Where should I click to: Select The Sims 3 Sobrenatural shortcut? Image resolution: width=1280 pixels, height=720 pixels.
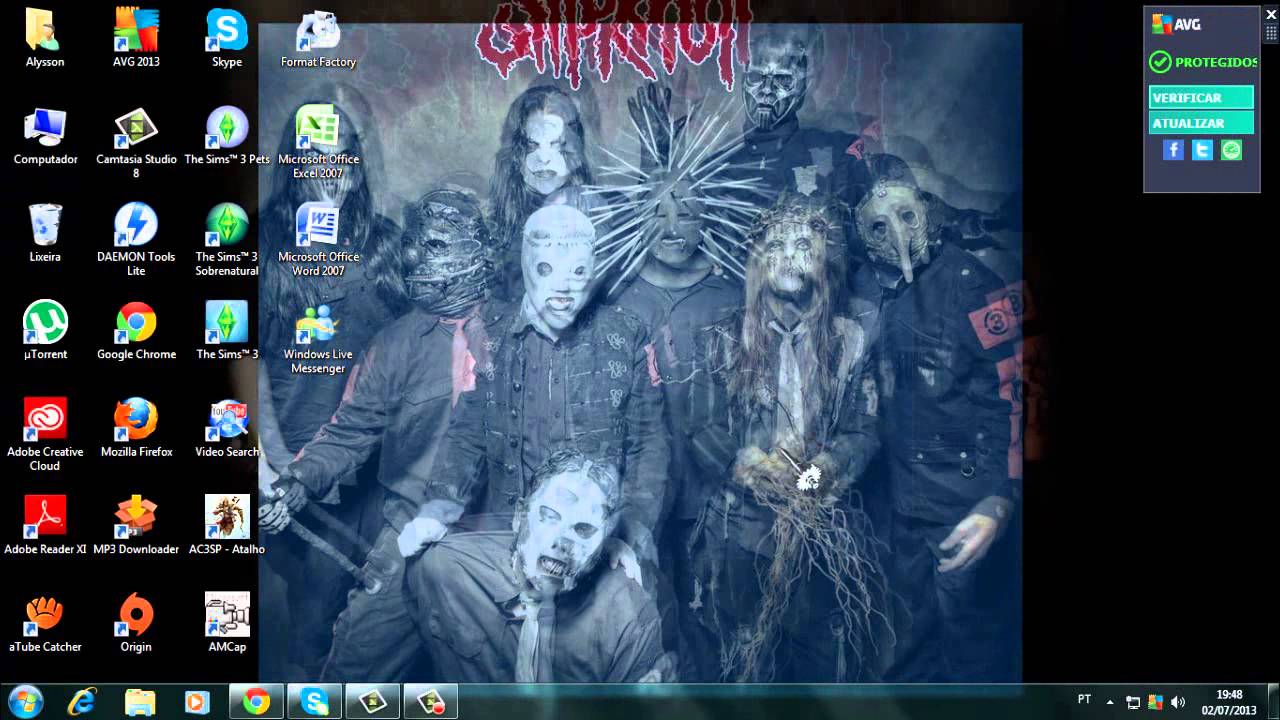coord(227,240)
